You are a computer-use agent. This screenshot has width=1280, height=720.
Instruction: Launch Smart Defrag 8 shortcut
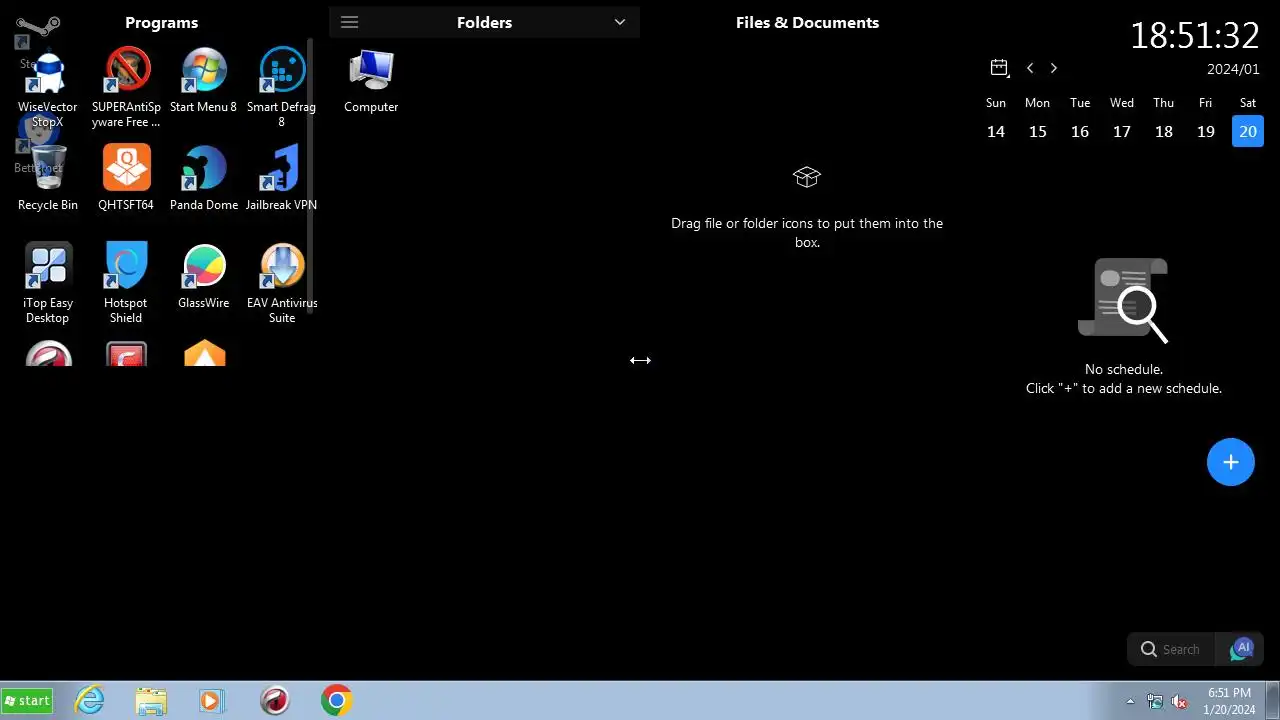pyautogui.click(x=282, y=88)
